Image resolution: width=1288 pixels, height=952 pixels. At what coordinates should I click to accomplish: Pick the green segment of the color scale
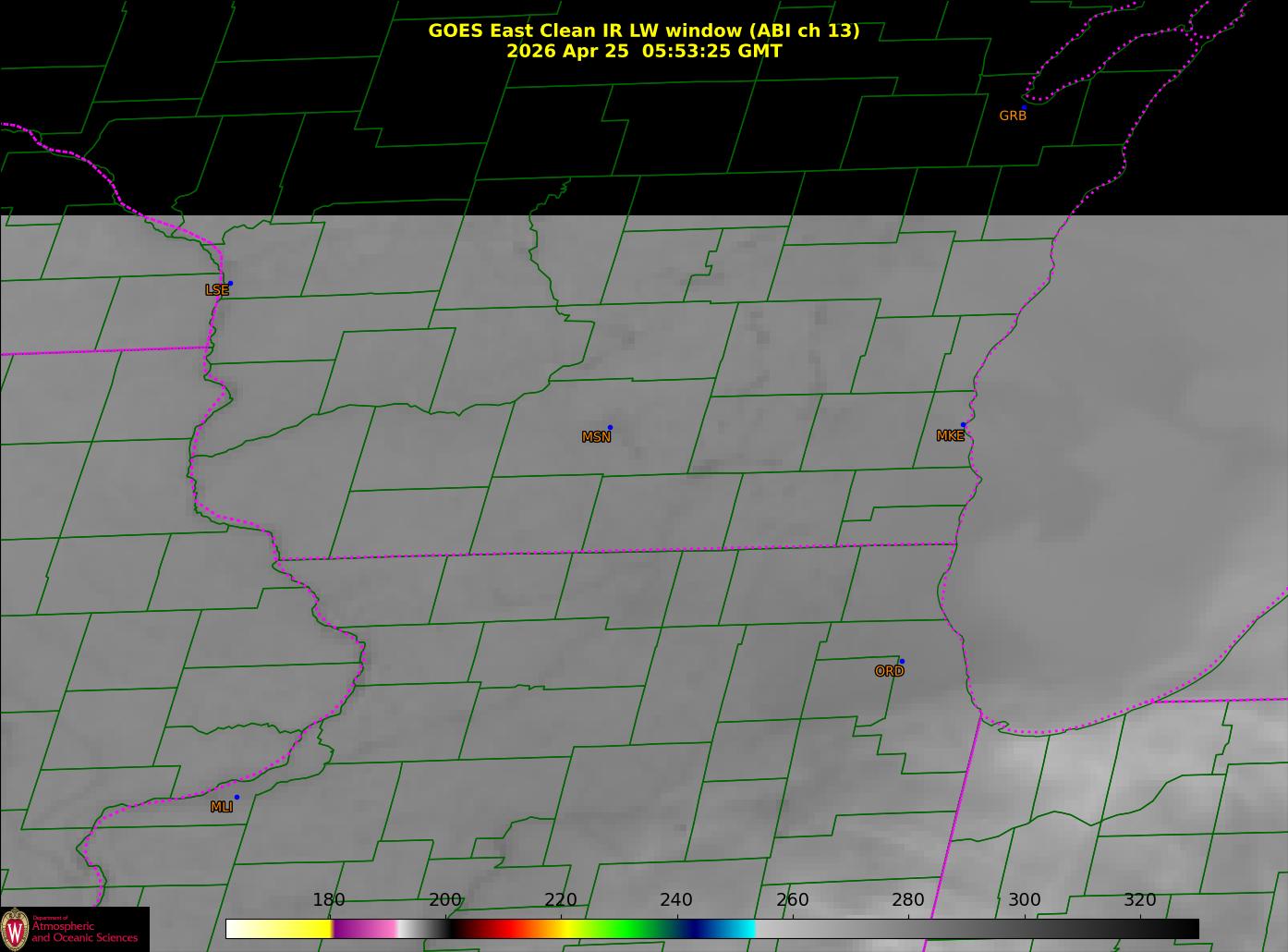(x=630, y=928)
